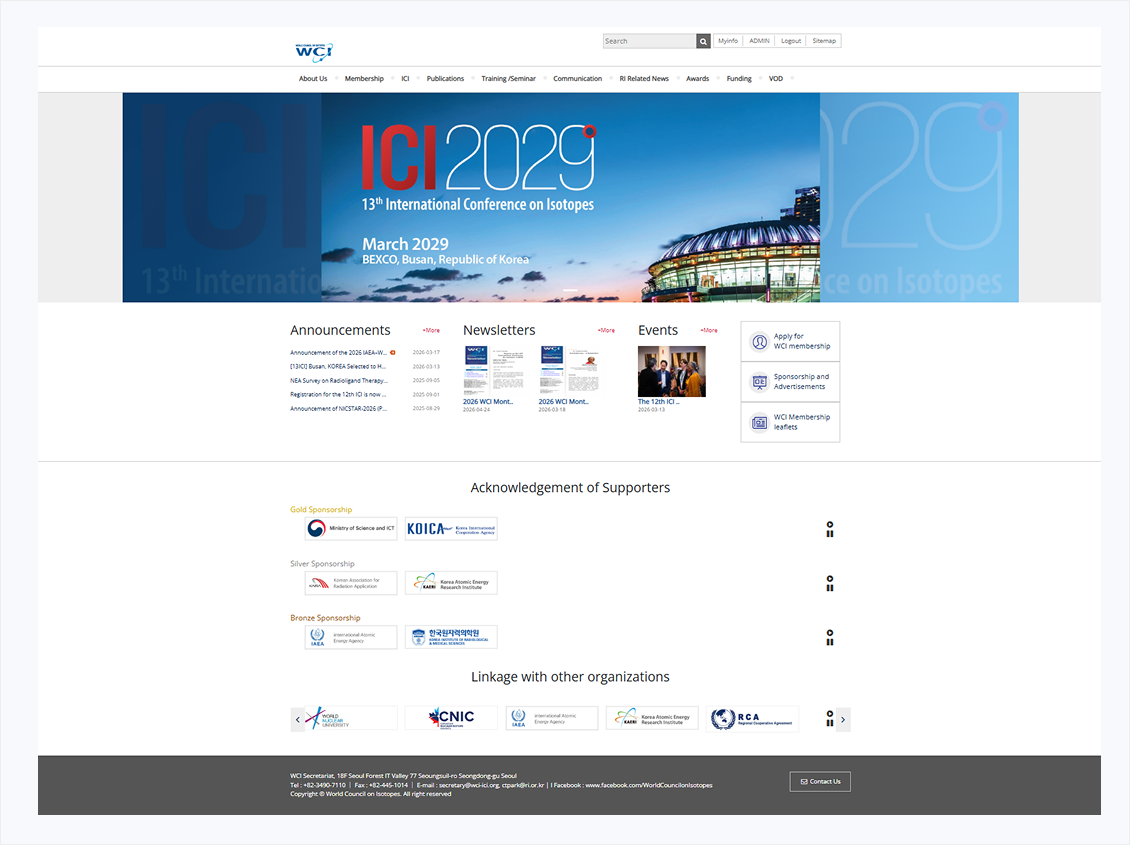Image resolution: width=1130 pixels, height=845 pixels.
Task: Open Sponsorship and Advertisements icon box
Action: [791, 382]
